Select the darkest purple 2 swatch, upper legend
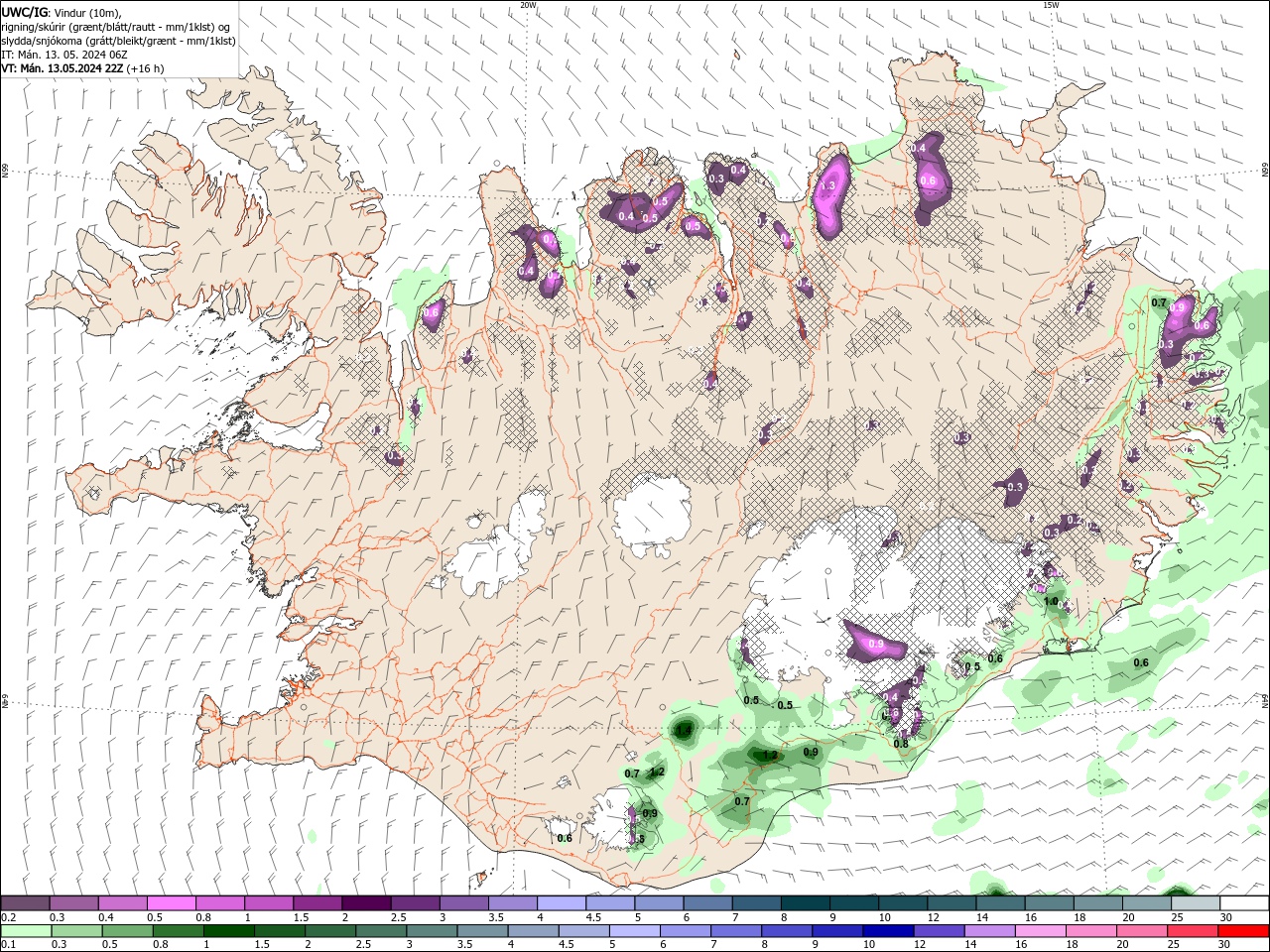This screenshot has width=1270, height=952. 366,902
